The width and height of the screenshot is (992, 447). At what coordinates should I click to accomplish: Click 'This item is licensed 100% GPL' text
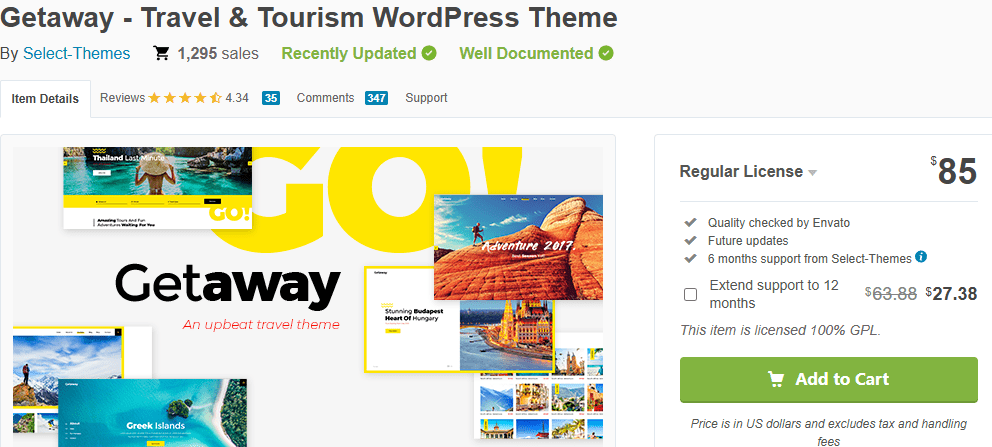pyautogui.click(x=780, y=330)
